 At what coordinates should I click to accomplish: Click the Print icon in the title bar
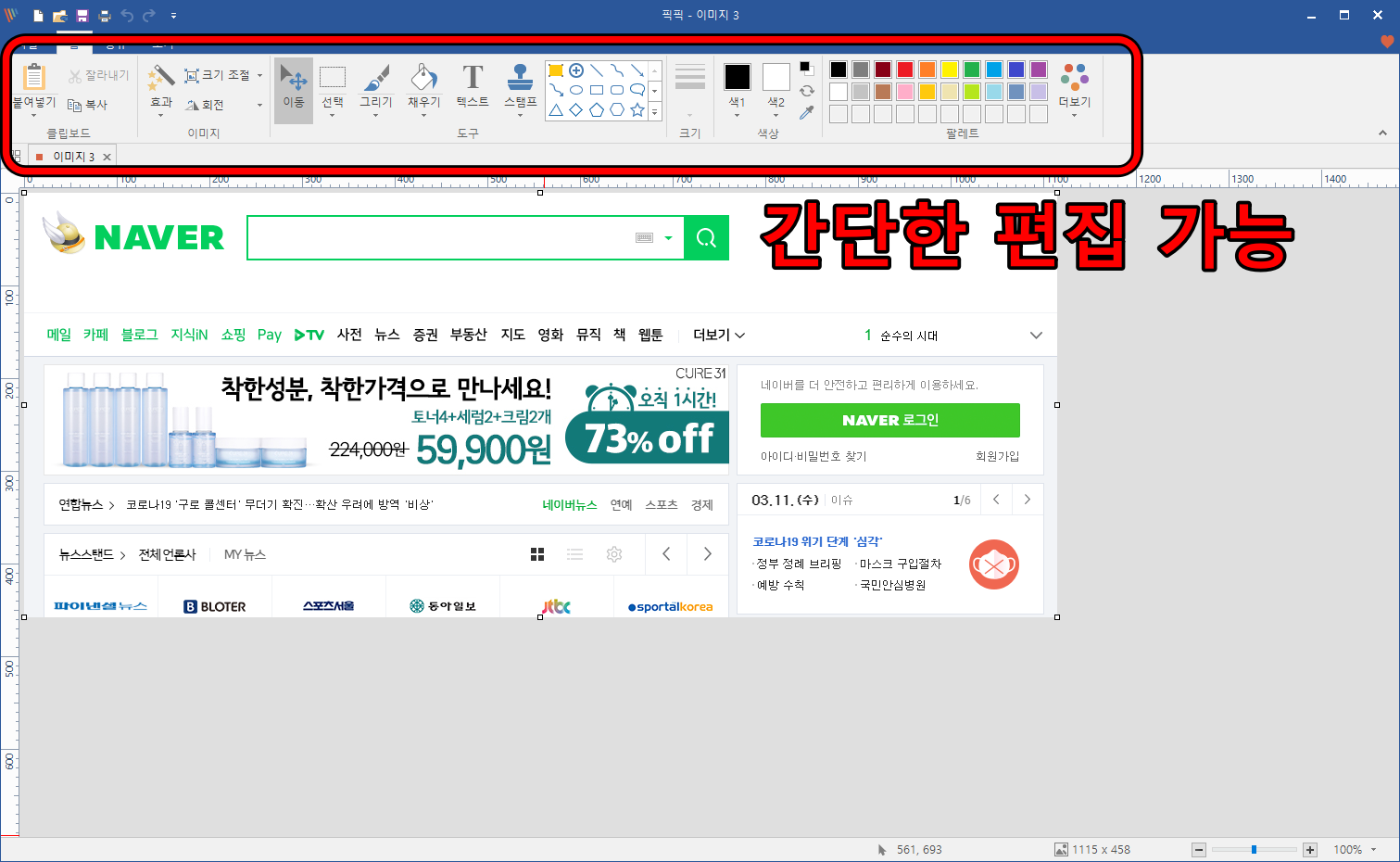tap(105, 16)
